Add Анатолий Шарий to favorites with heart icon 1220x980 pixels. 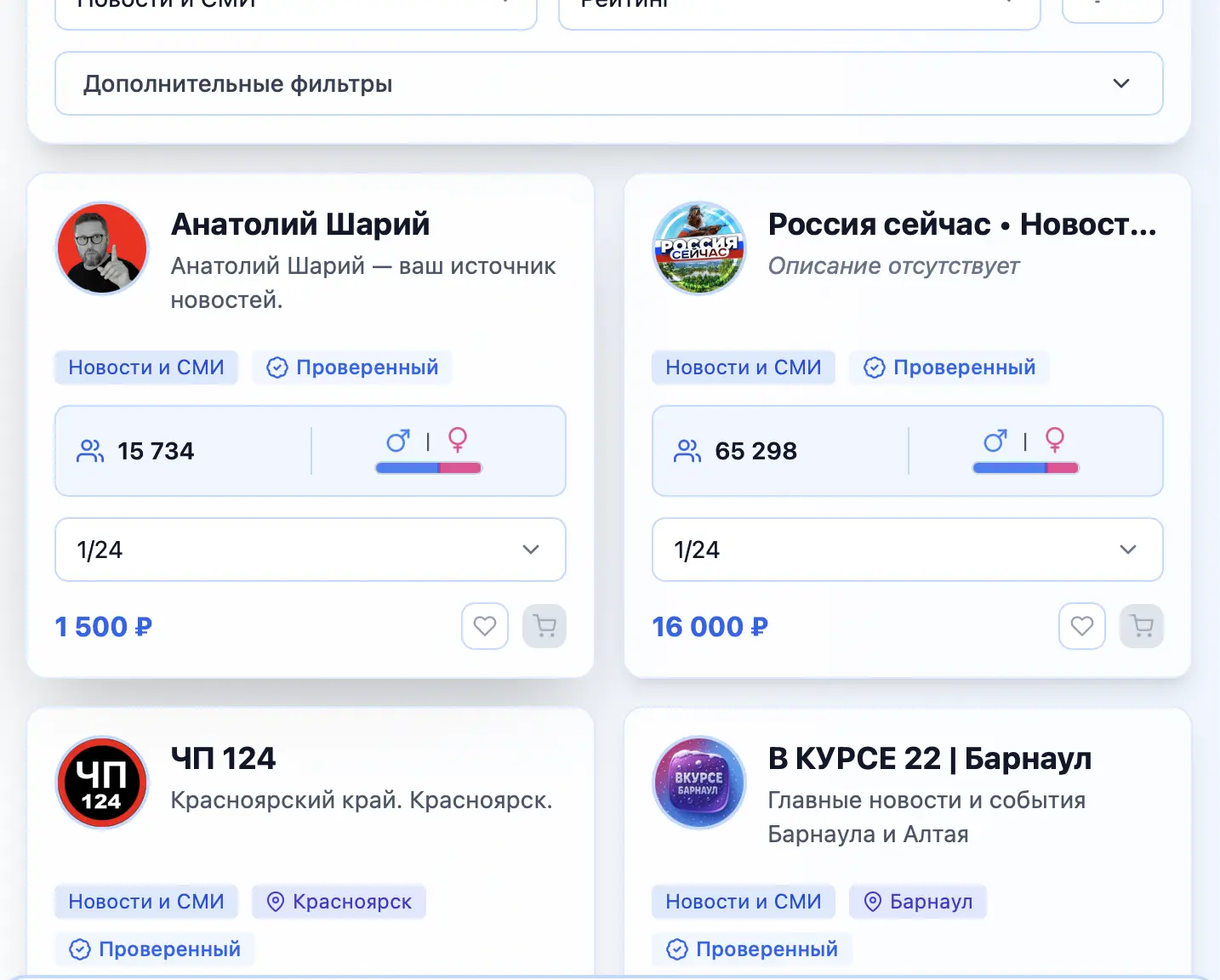(x=485, y=626)
